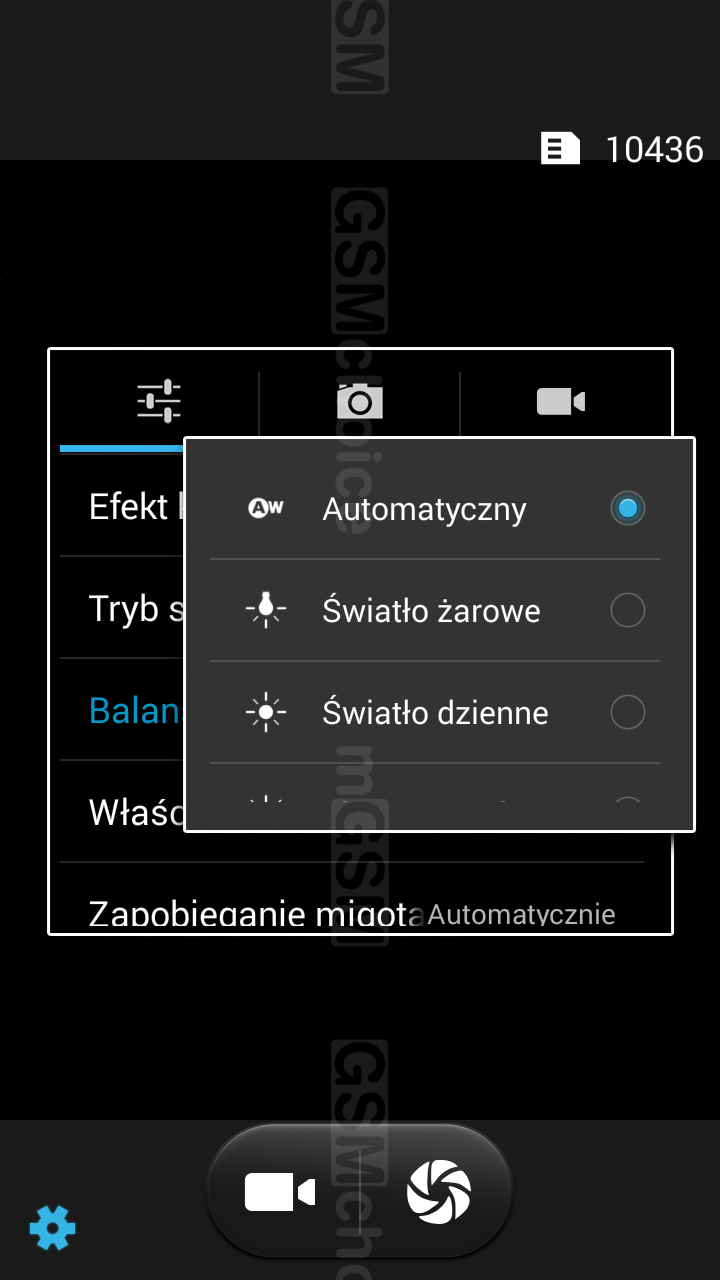Tap the photo shutter aperture button

[439, 1192]
